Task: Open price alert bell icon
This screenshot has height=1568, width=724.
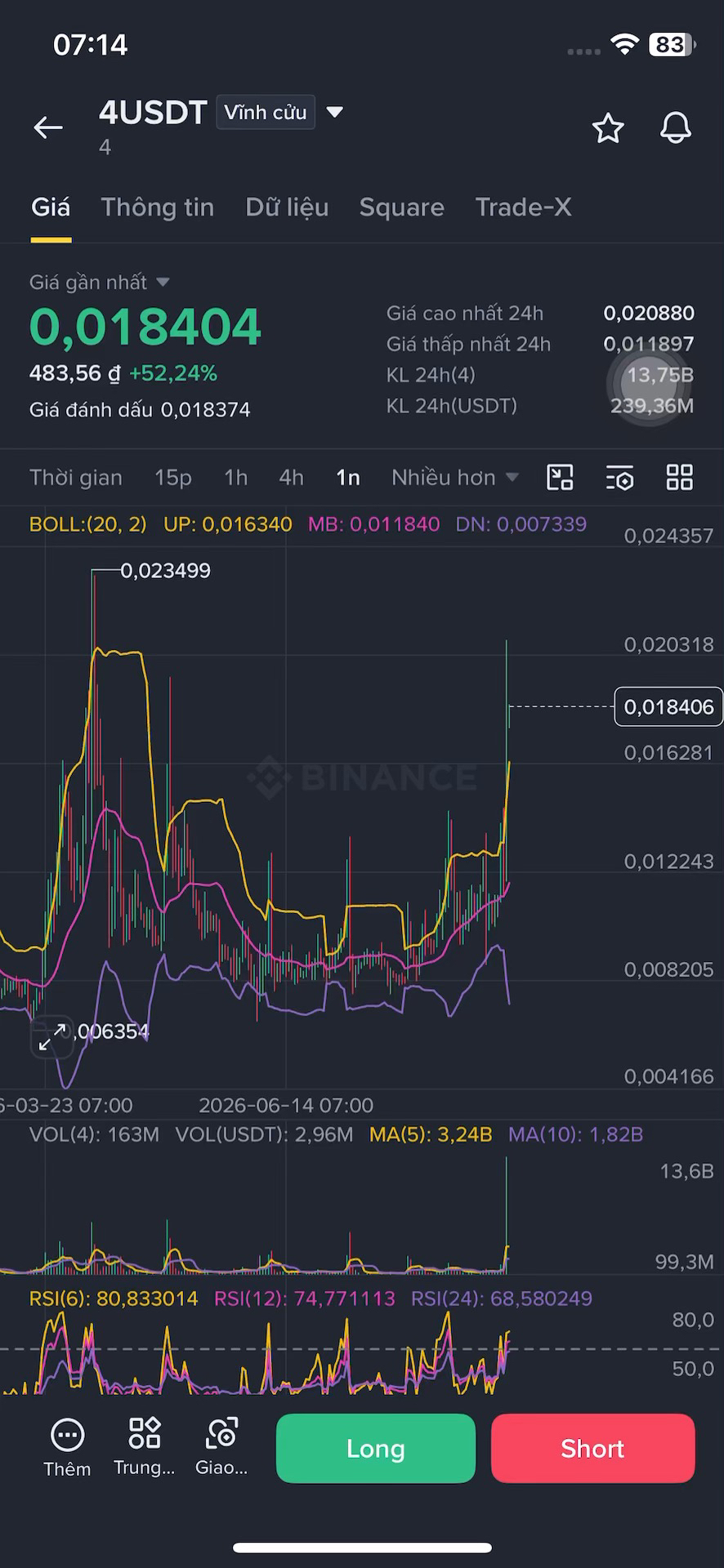Action: coord(675,128)
